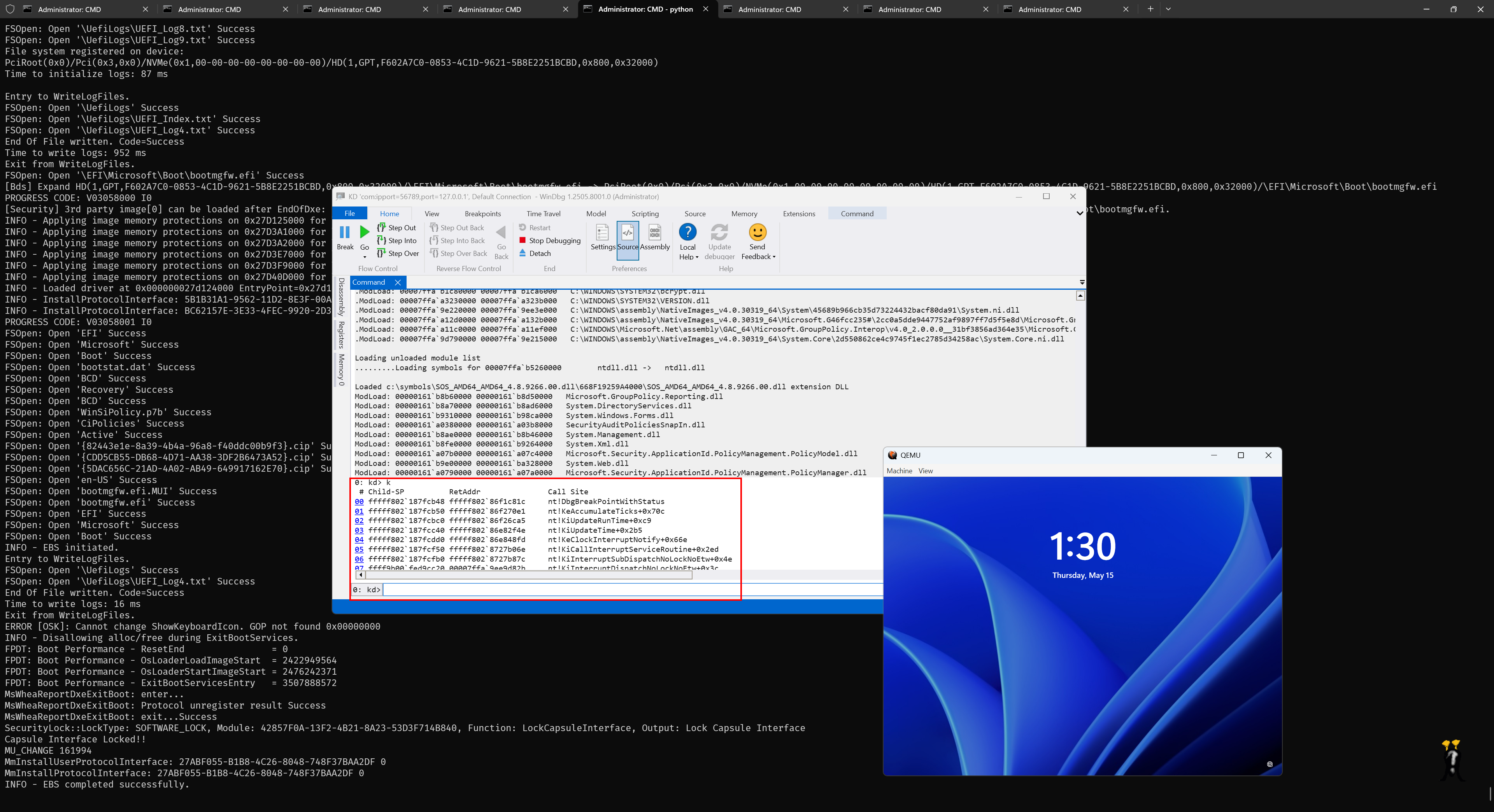Open the WinDbg File menu
This screenshot has width=1494, height=812.
(x=349, y=213)
